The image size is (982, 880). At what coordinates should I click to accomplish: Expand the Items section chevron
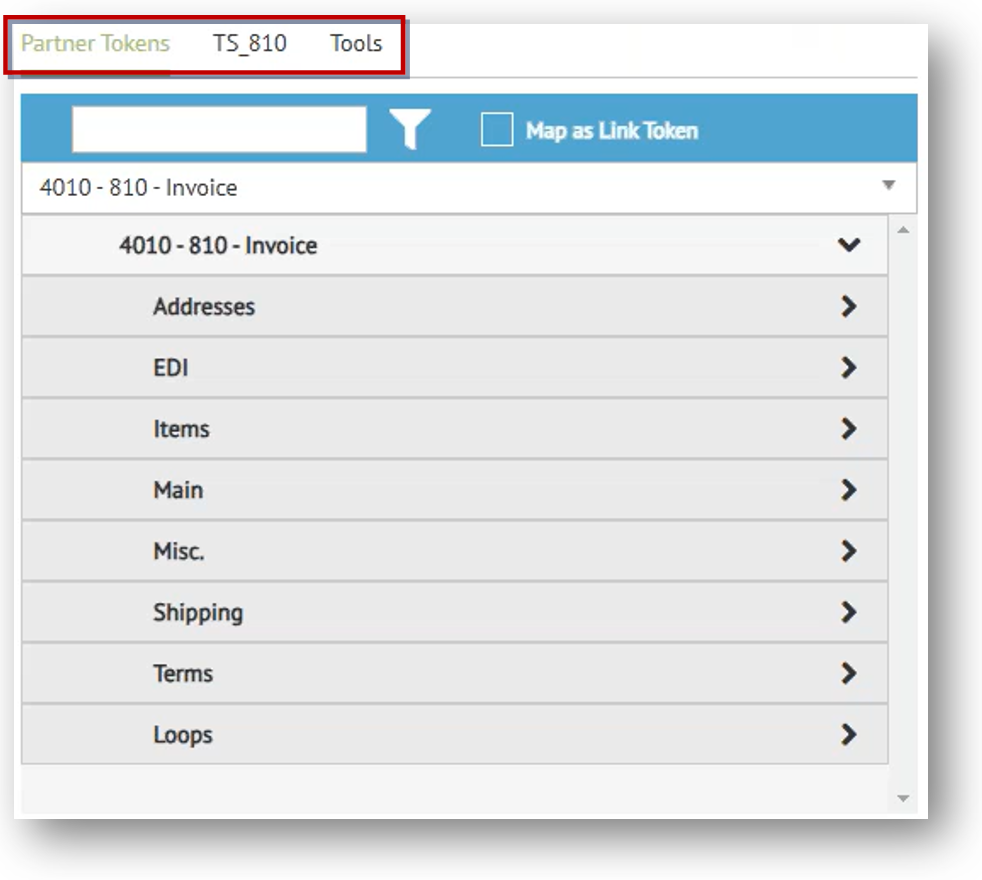click(848, 429)
